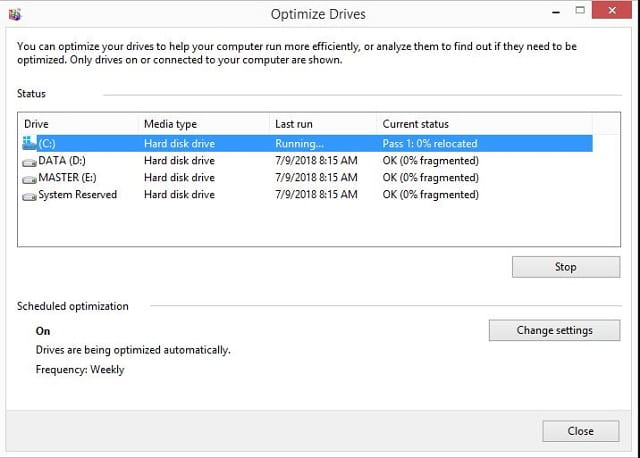Sort by the Last run column header

(323, 124)
